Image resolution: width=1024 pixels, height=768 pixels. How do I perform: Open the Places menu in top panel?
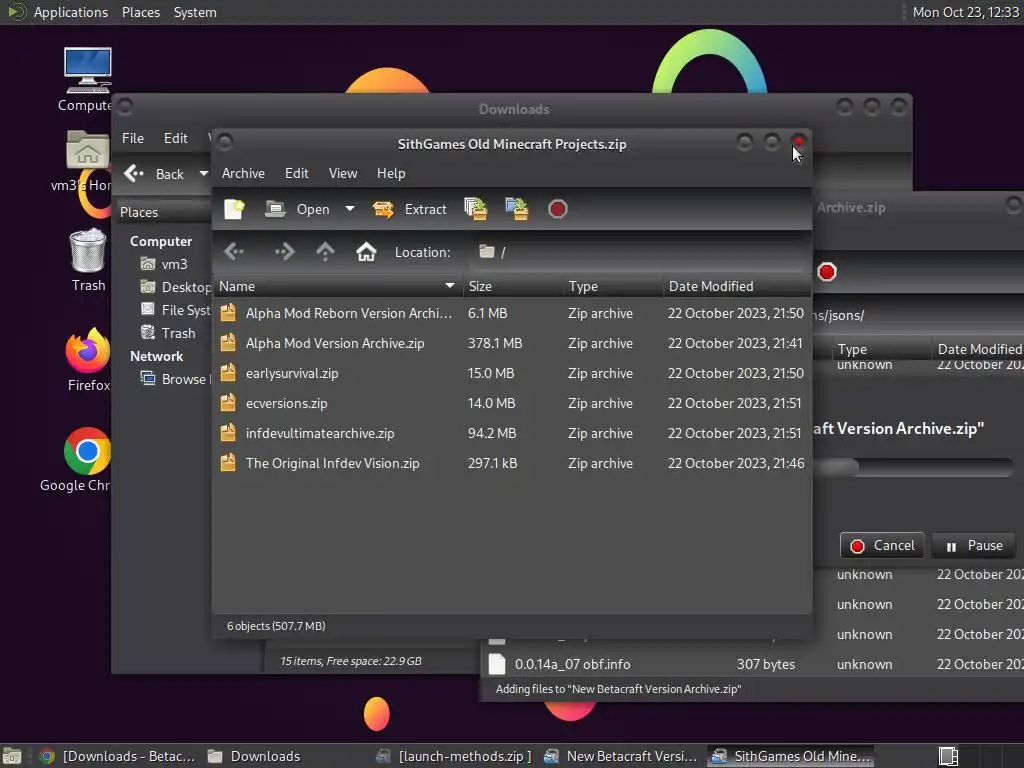pyautogui.click(x=140, y=12)
